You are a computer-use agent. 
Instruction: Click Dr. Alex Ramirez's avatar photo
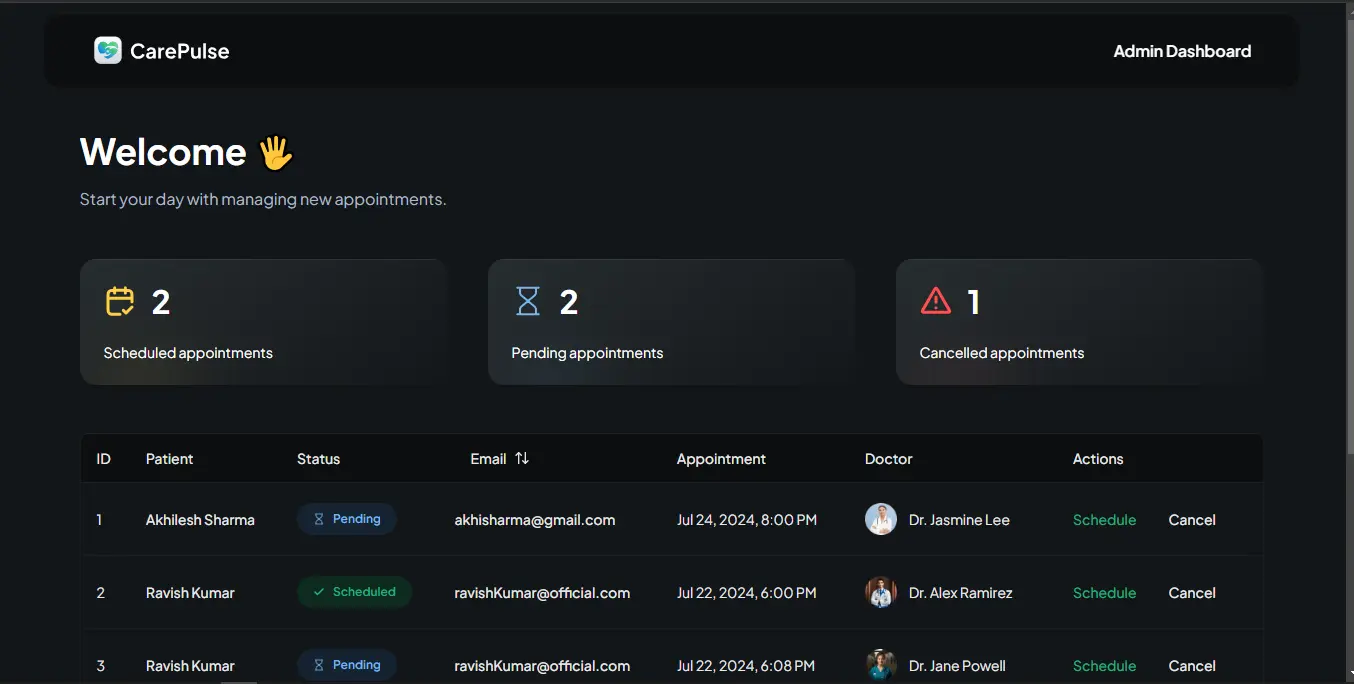(x=881, y=592)
